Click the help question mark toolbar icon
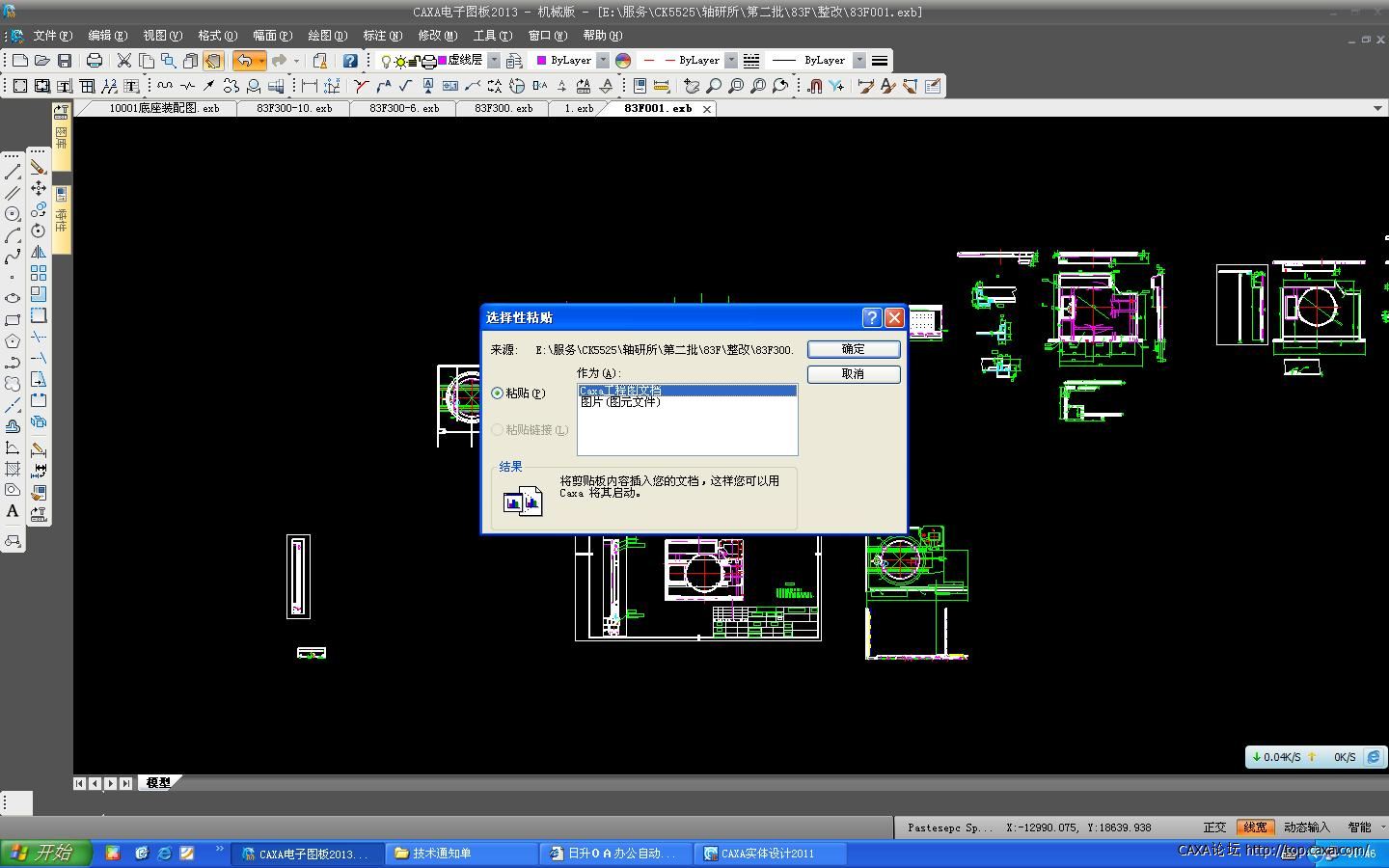The height and width of the screenshot is (868, 1389). [350, 61]
